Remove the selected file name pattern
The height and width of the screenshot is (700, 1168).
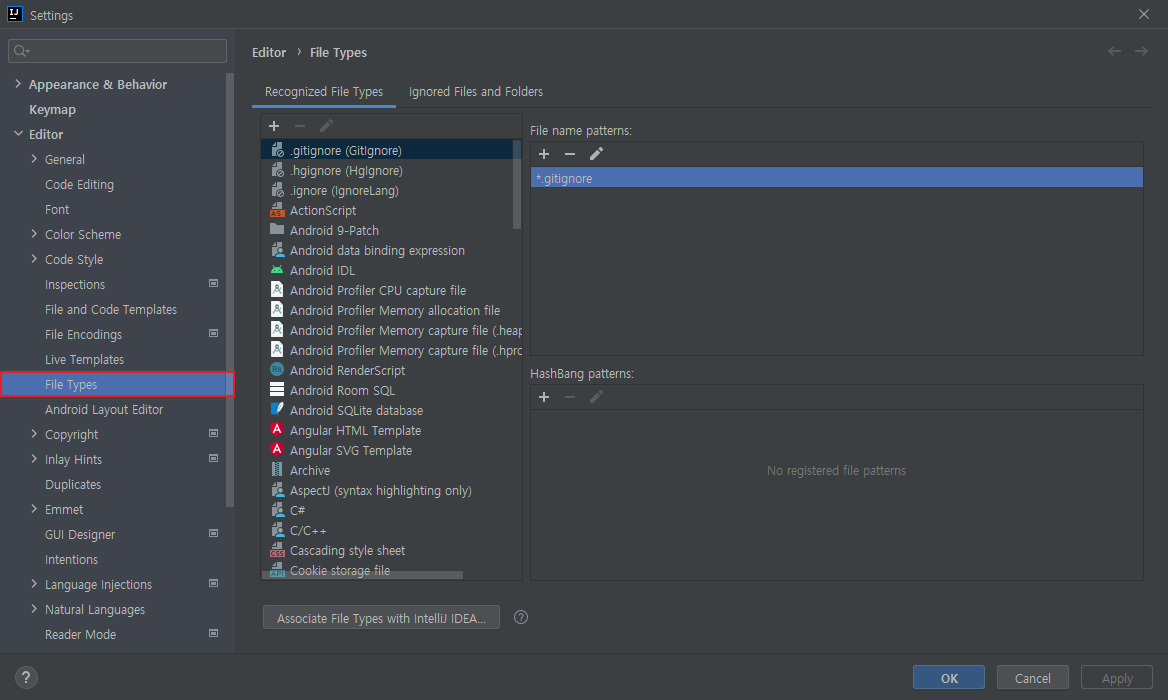[x=570, y=154]
